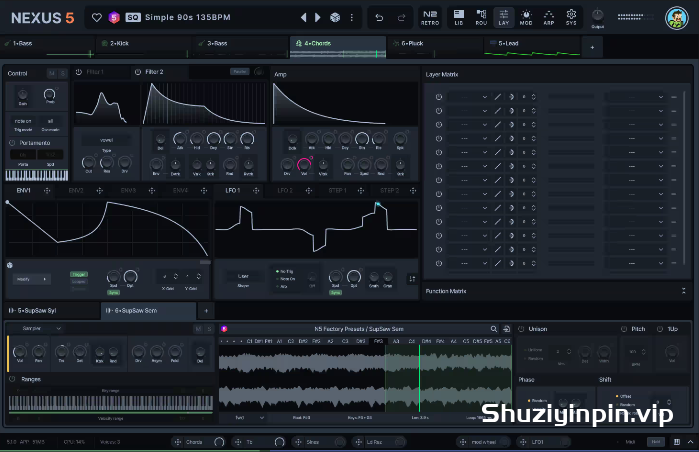
Task: Go to previous preset arrow
Action: 304,17
